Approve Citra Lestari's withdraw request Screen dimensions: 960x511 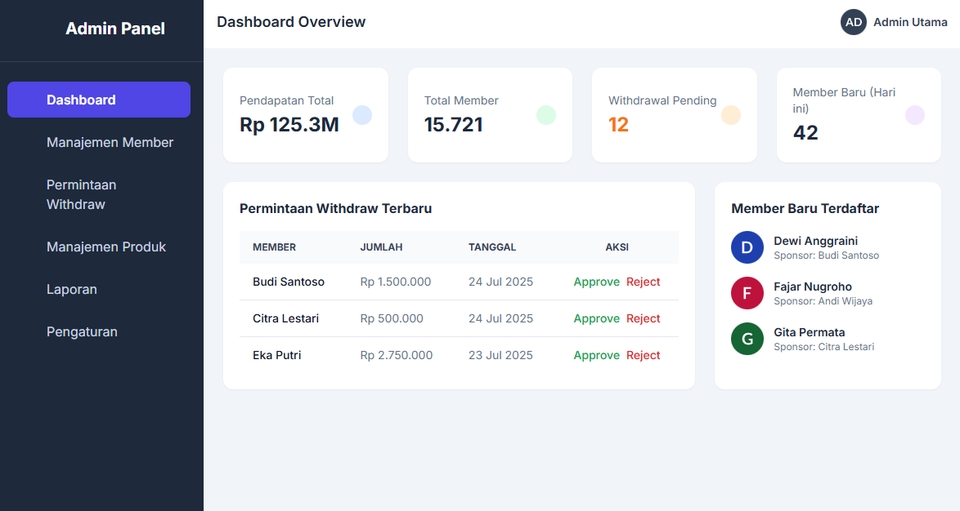[596, 318]
